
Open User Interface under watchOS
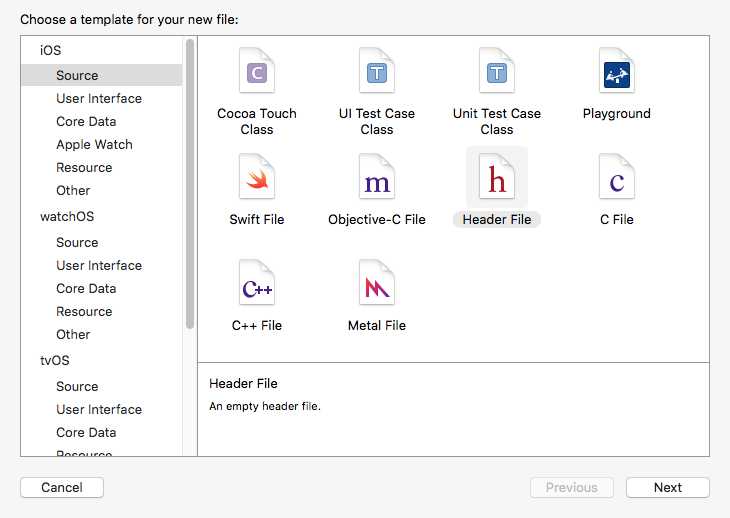pos(101,265)
